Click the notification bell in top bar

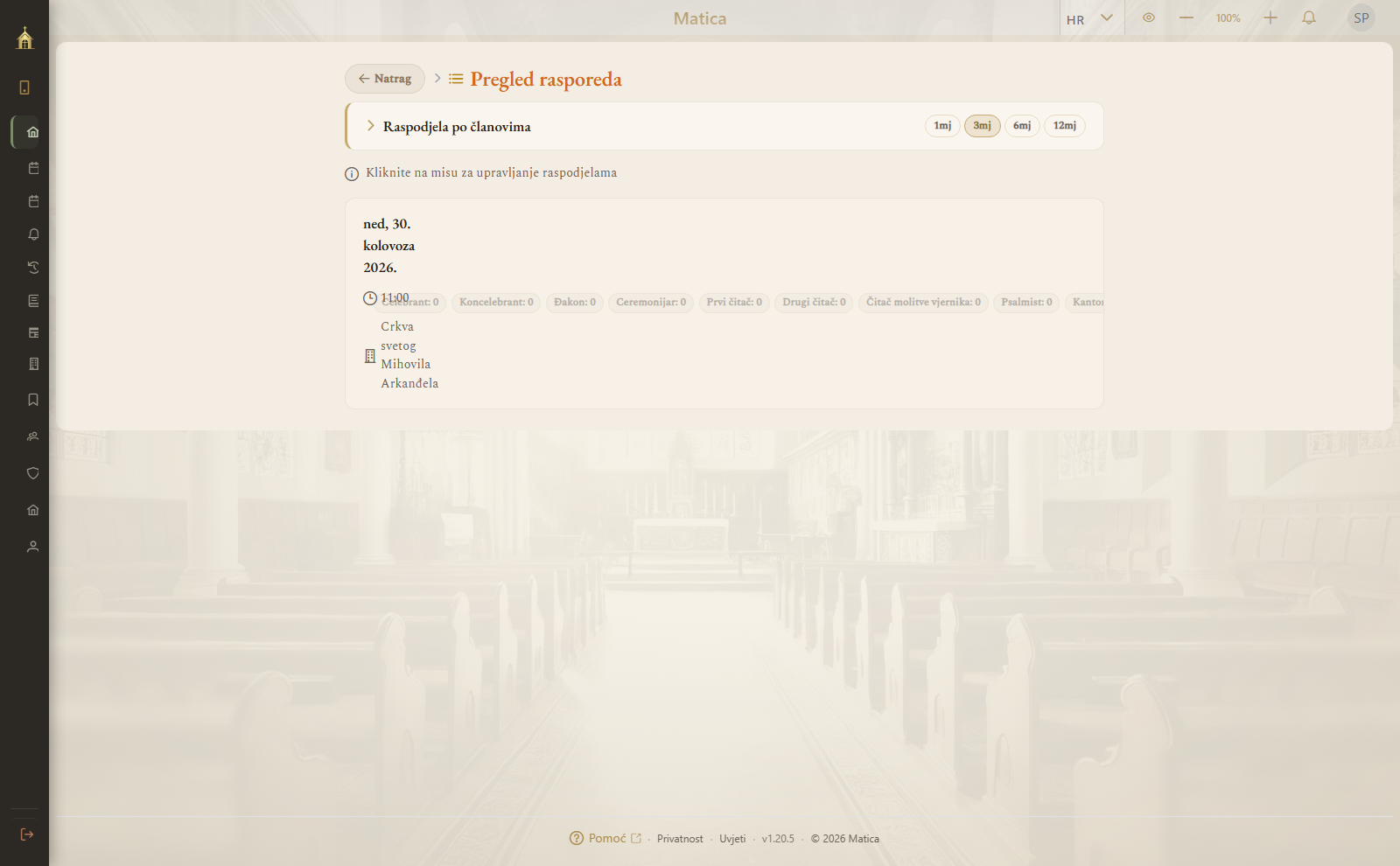click(1309, 17)
